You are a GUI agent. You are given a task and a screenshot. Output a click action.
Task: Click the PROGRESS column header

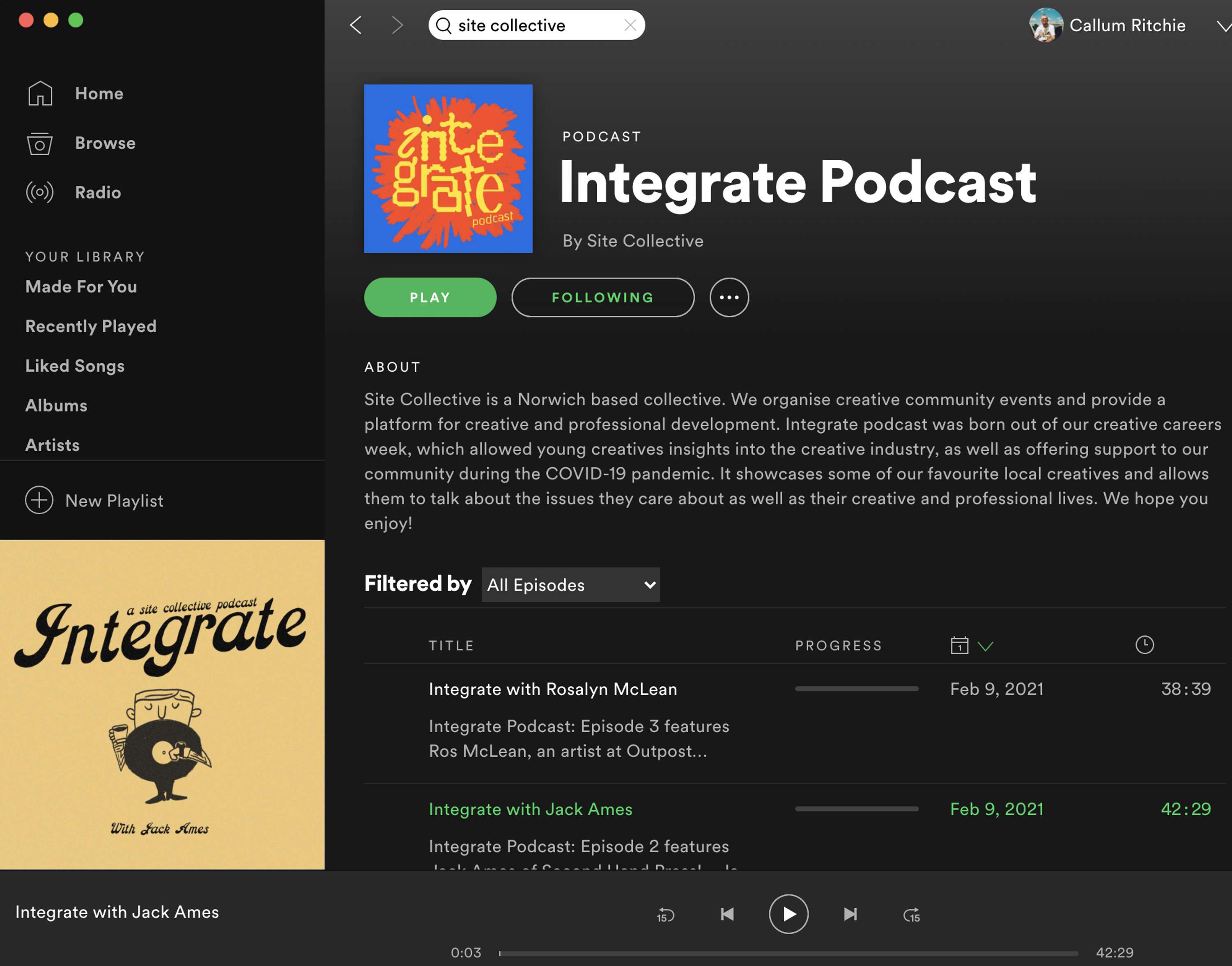click(839, 646)
